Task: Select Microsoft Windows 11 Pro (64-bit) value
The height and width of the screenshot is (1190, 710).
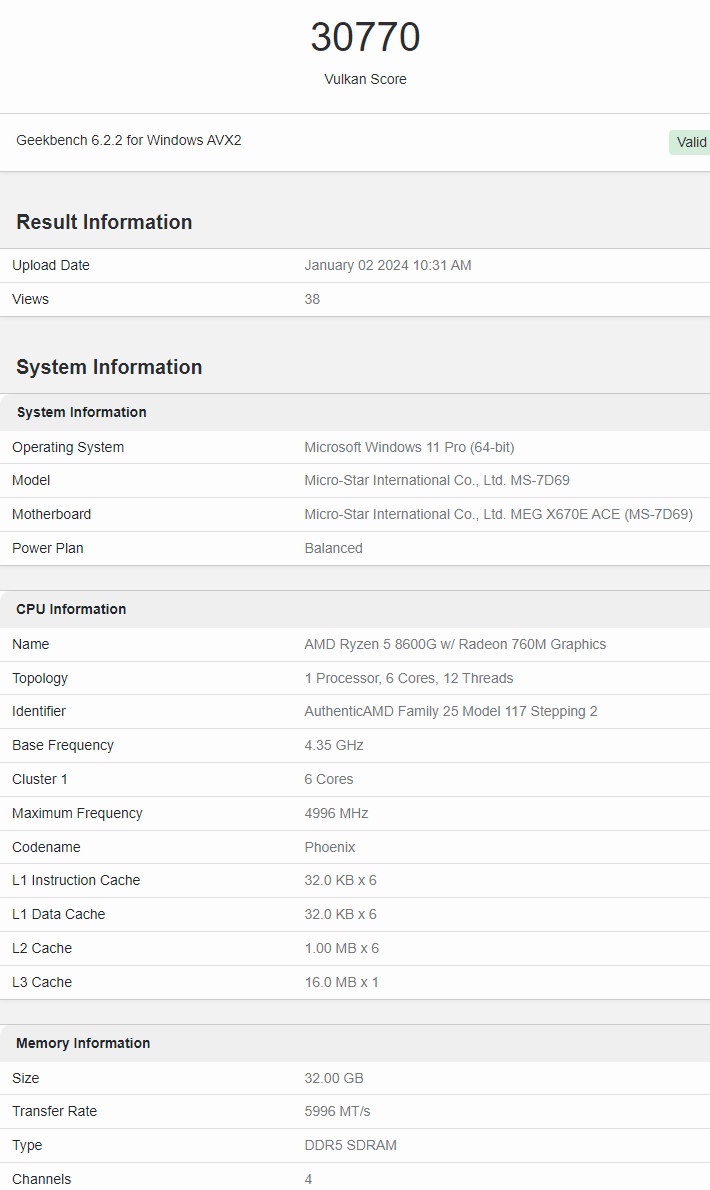Action: pos(409,447)
